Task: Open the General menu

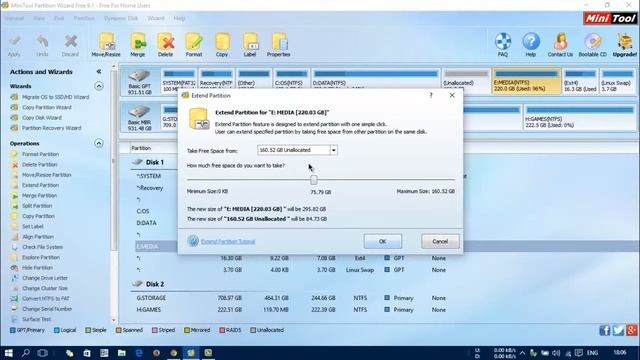Action: pos(14,18)
